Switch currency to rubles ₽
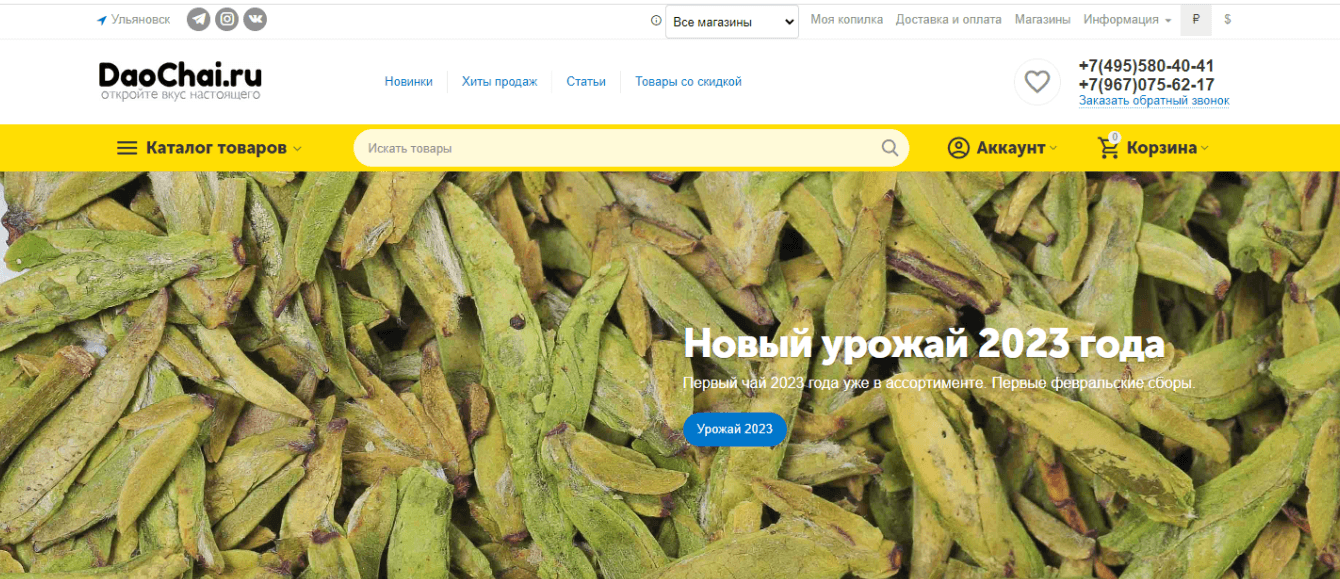 click(1196, 20)
